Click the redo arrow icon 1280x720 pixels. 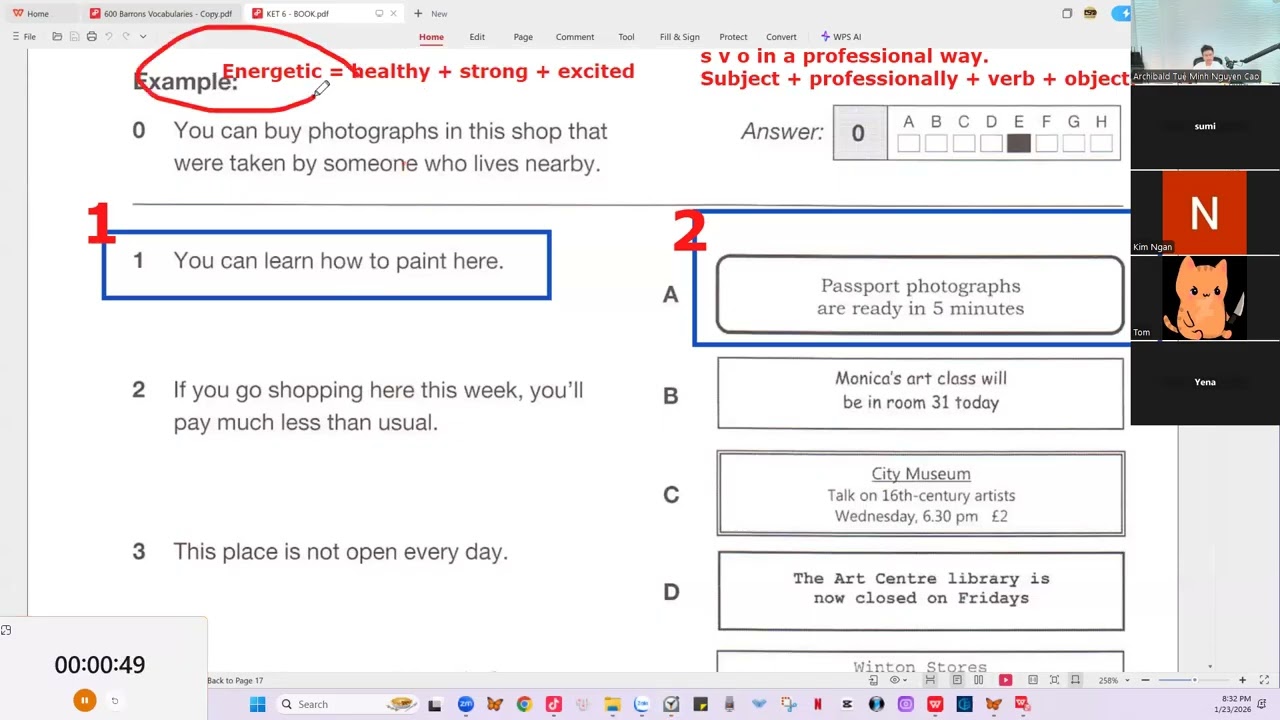pos(126,37)
